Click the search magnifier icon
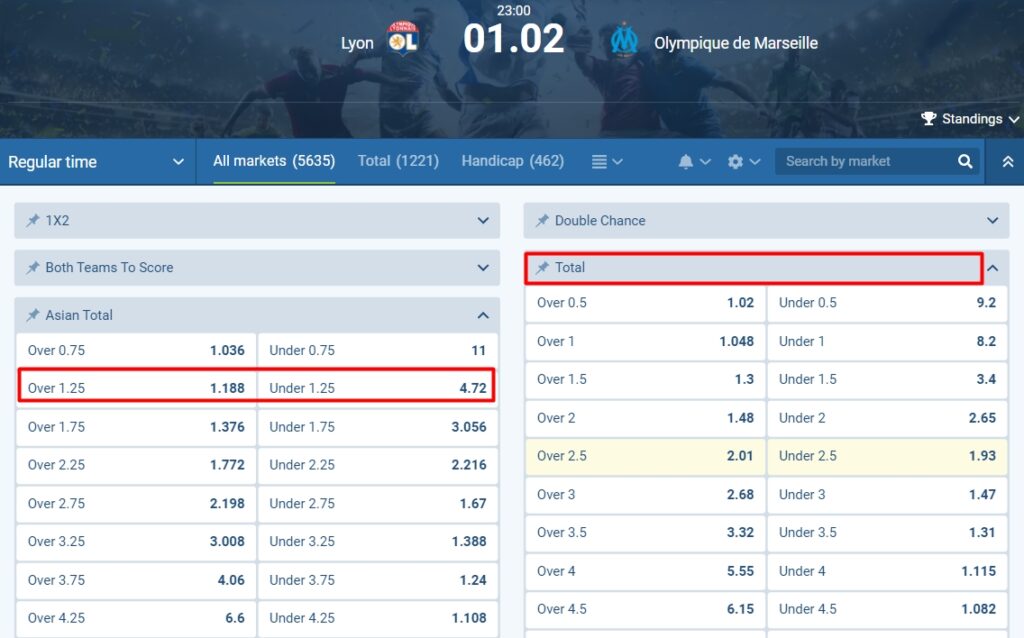Viewport: 1024px width, 638px height. 963,161
